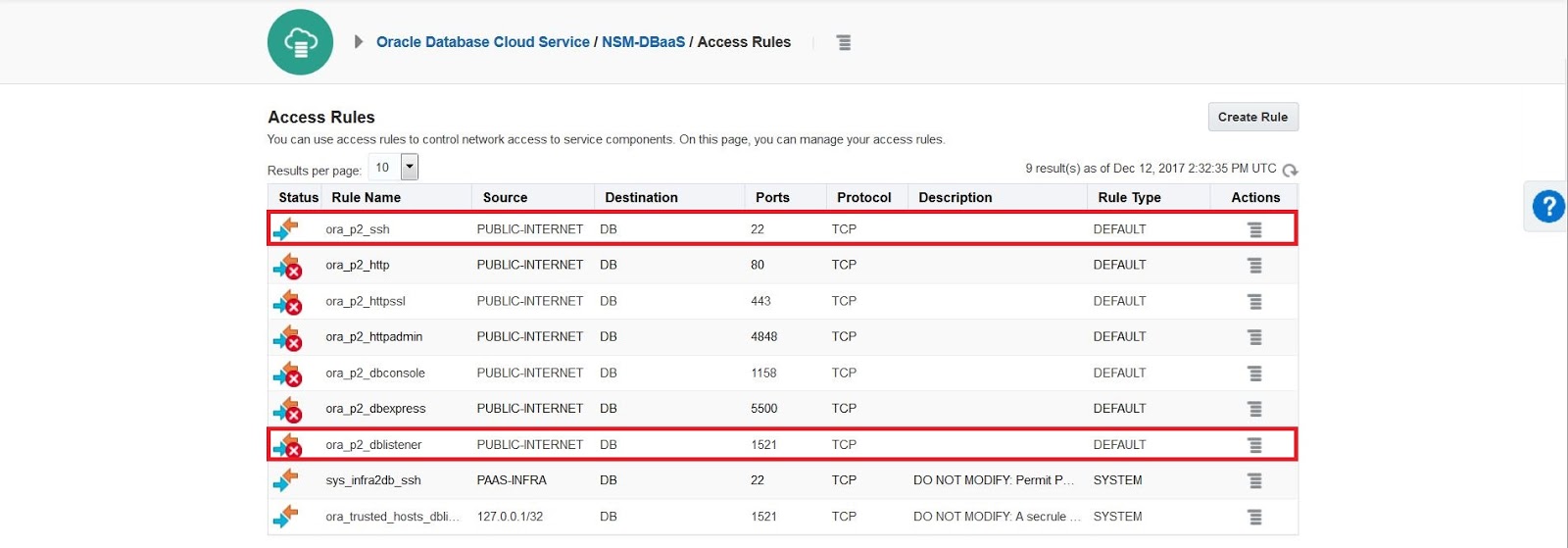The height and width of the screenshot is (548, 1568).
Task: Open actions menu for ora_p2_dbconsole
Action: pos(1254,374)
